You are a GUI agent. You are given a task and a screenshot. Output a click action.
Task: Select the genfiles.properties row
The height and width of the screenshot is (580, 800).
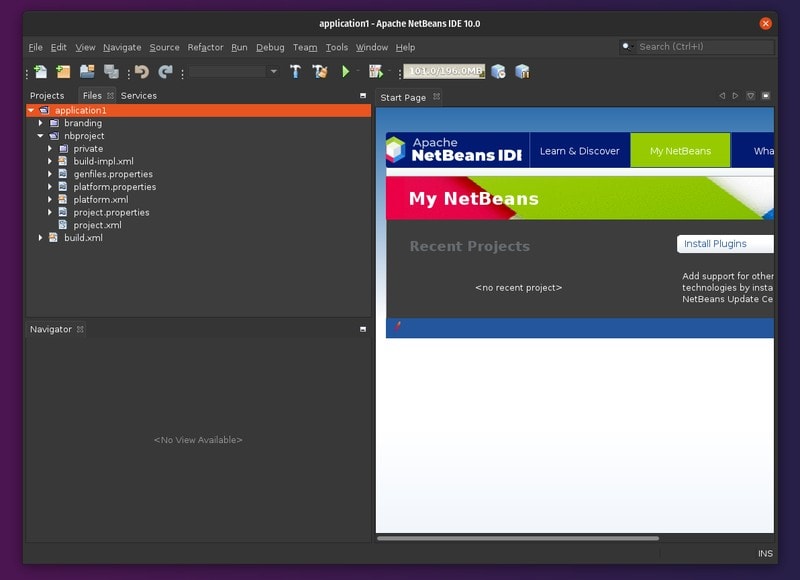click(198, 174)
